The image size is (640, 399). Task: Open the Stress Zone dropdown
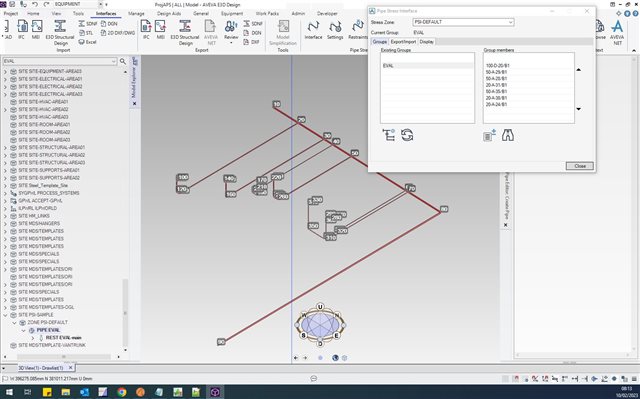pos(463,22)
